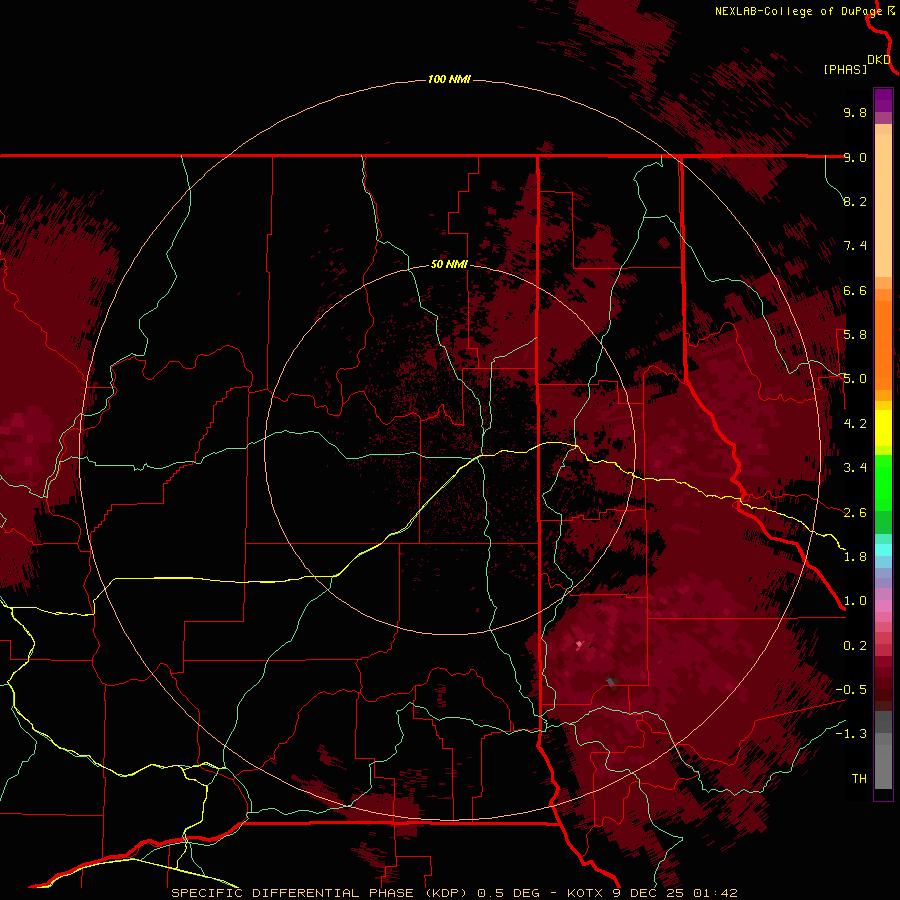Click the -0.5 value on color scale
The image size is (900, 900).
851,690
